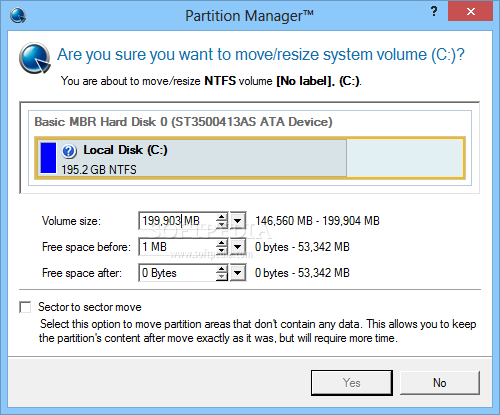Click the Basic MBR Hard Disk 0 header
This screenshot has height=415, width=500.
click(183, 122)
